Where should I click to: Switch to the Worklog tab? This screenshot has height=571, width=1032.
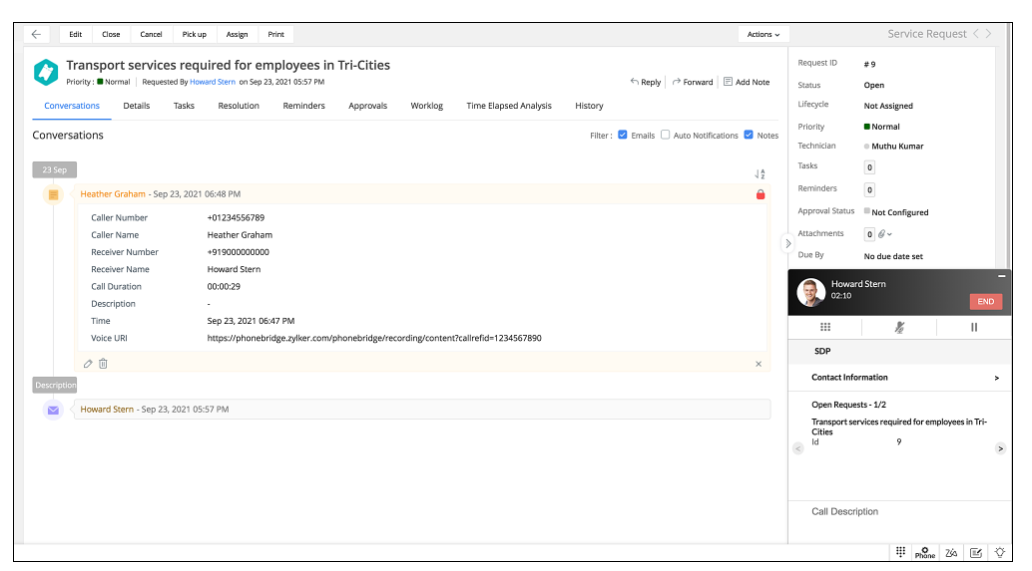coord(426,106)
